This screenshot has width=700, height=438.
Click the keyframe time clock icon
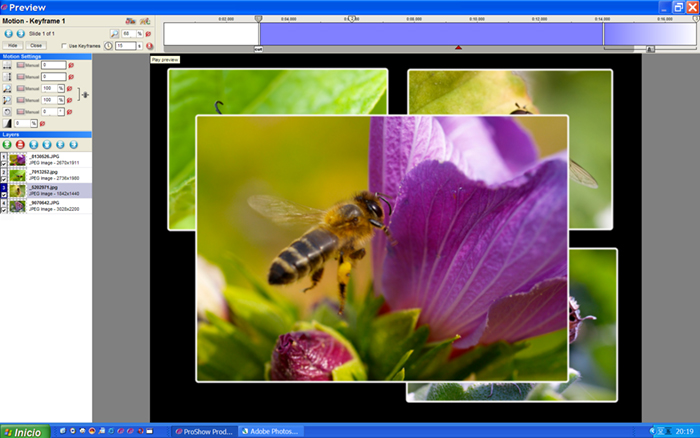[x=108, y=46]
